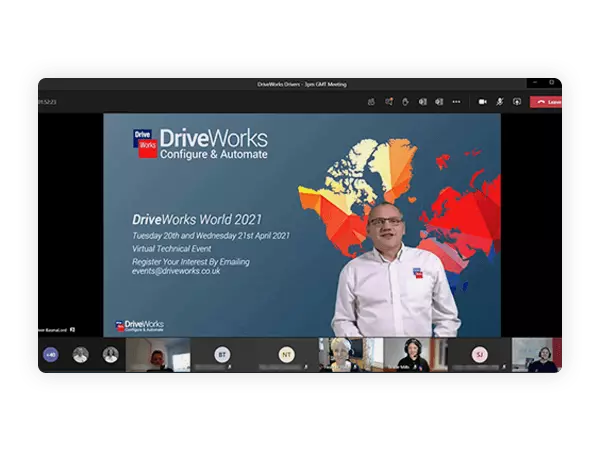
Task: Click the shared DriveWorks World 2021 heading
Action: 197,220
